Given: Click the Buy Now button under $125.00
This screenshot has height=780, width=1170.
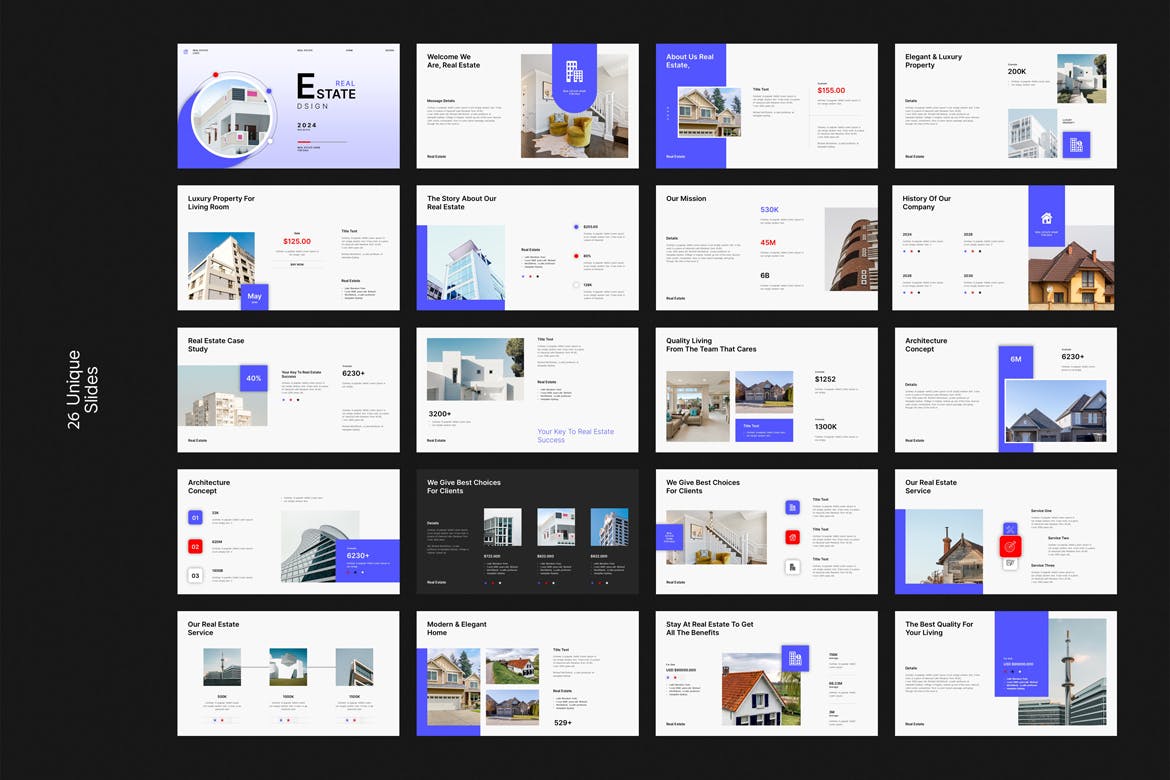Looking at the screenshot, I should click(297, 265).
